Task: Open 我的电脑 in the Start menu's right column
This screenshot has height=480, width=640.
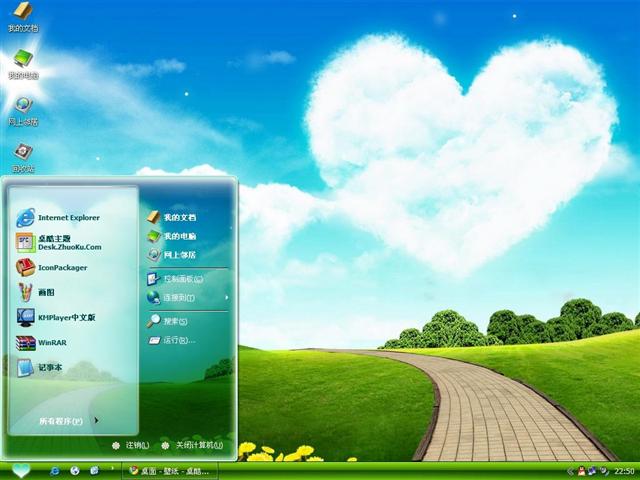Action: [x=172, y=236]
